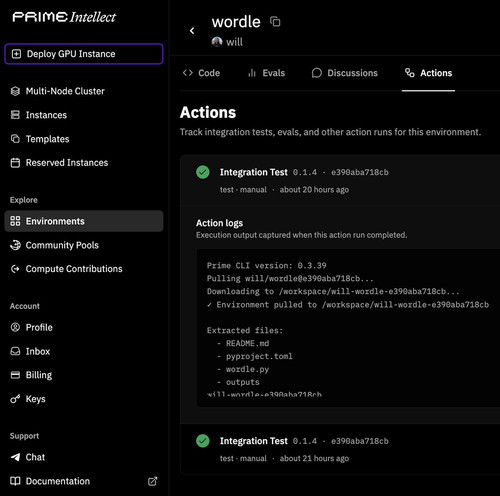Click the Compute Contributions icon
The image size is (500, 496).
15,269
